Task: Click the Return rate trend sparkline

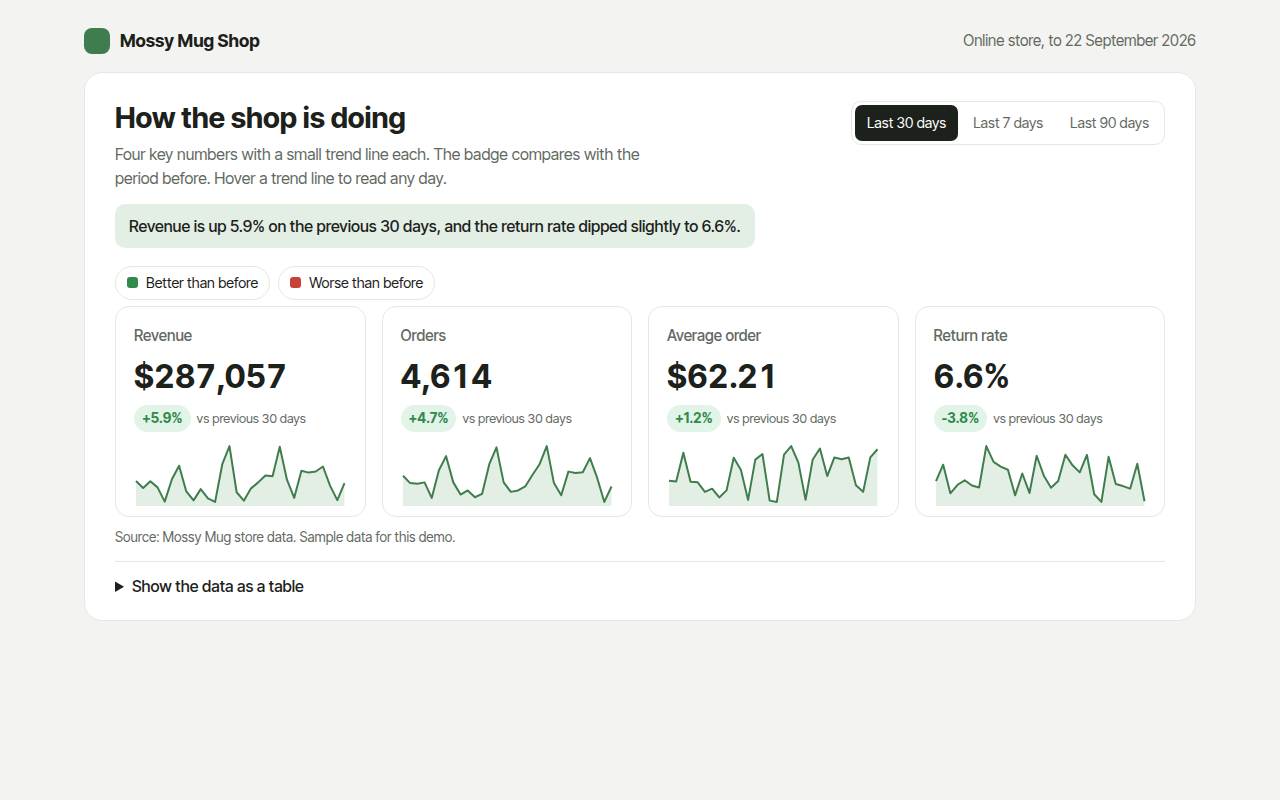Action: point(1040,474)
